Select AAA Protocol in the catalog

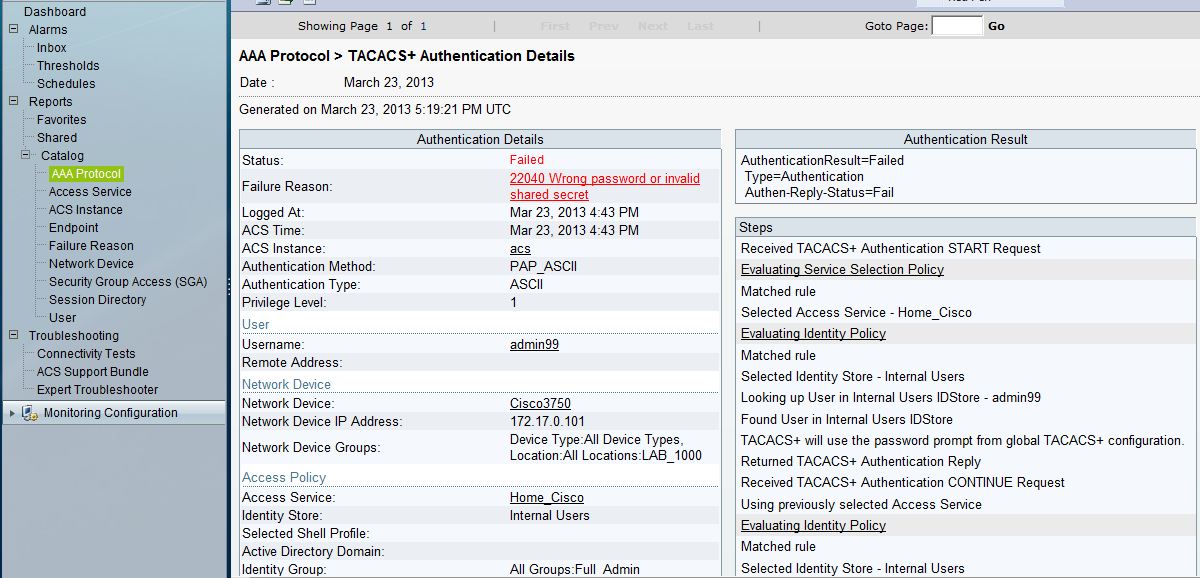pos(86,174)
